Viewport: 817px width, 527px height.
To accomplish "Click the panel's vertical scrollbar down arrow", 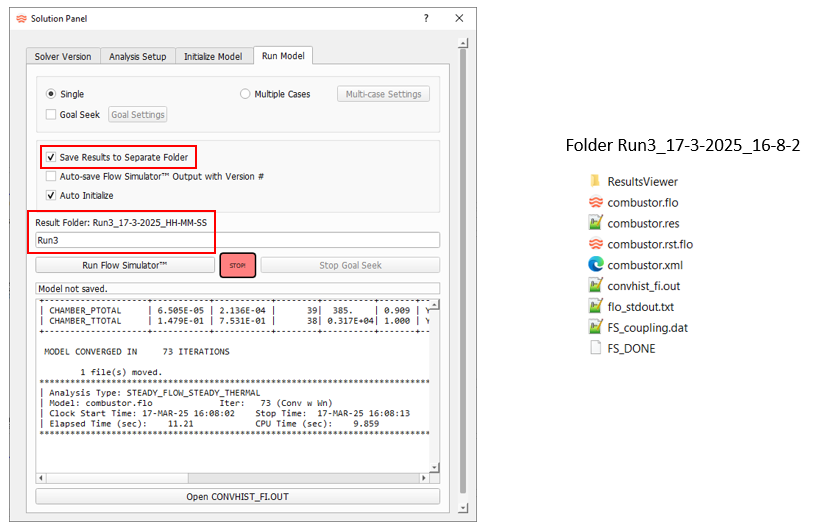I will pyautogui.click(x=463, y=508).
